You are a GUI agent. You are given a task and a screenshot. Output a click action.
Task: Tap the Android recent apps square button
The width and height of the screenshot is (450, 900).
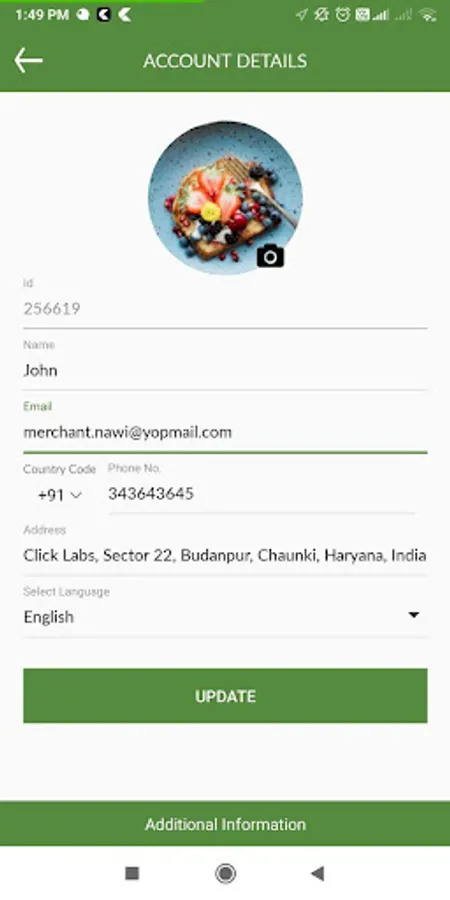pyautogui.click(x=132, y=874)
